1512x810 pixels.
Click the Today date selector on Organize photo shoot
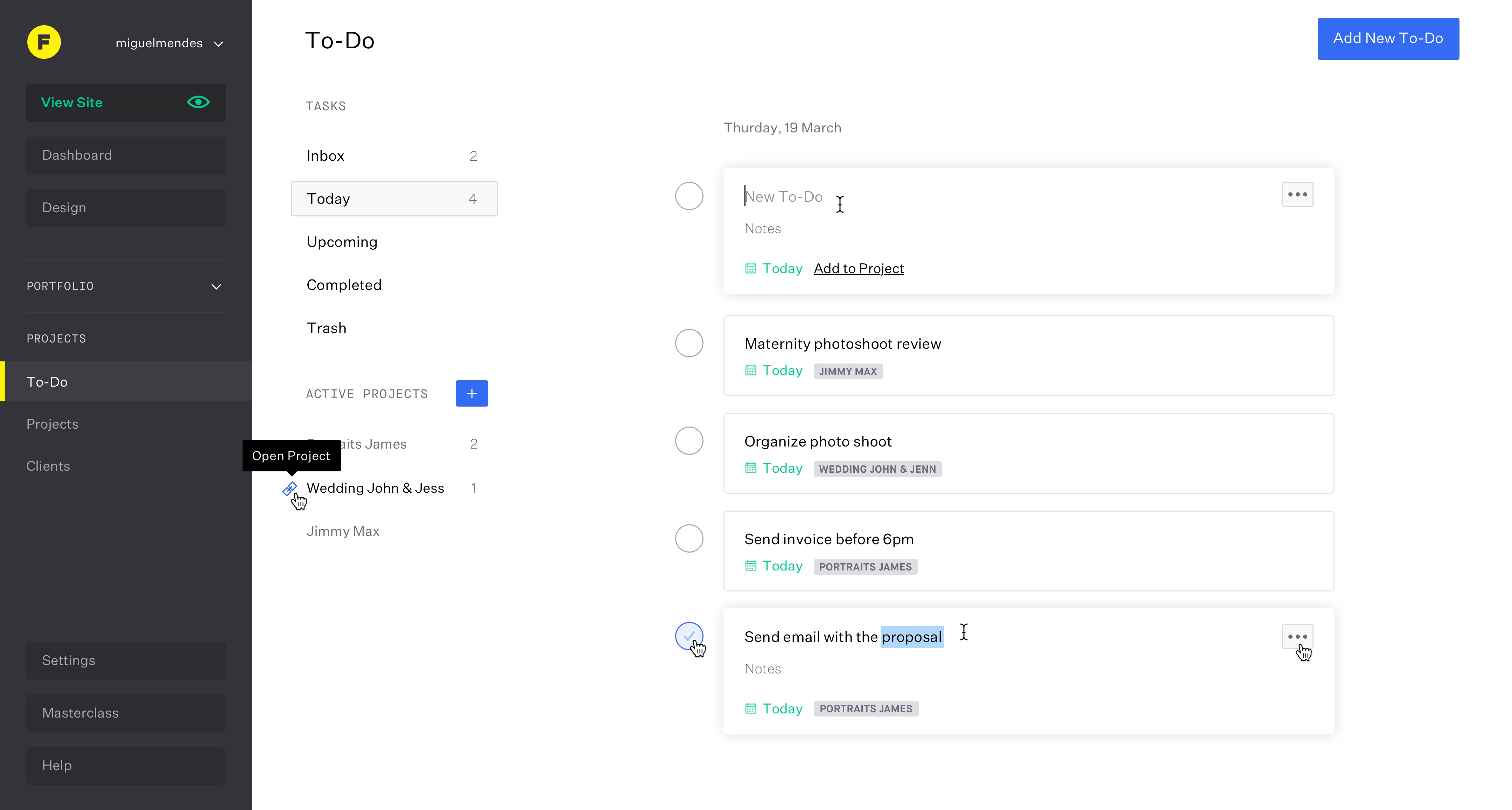pos(782,468)
